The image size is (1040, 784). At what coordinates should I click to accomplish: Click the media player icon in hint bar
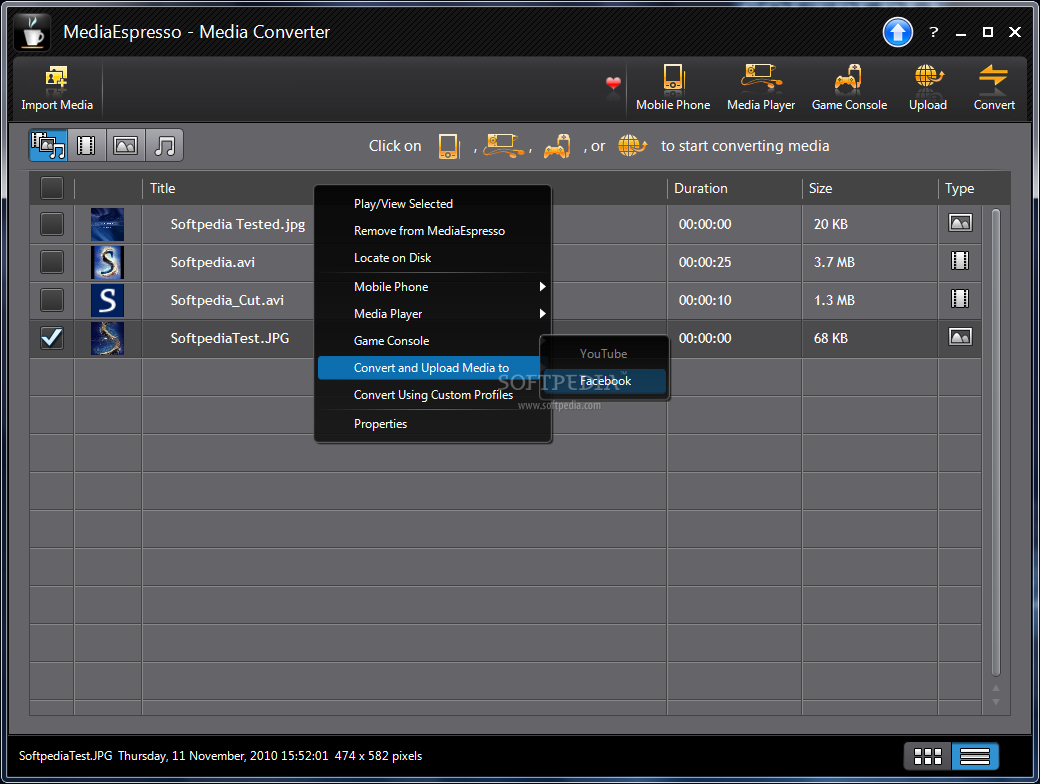[x=504, y=146]
